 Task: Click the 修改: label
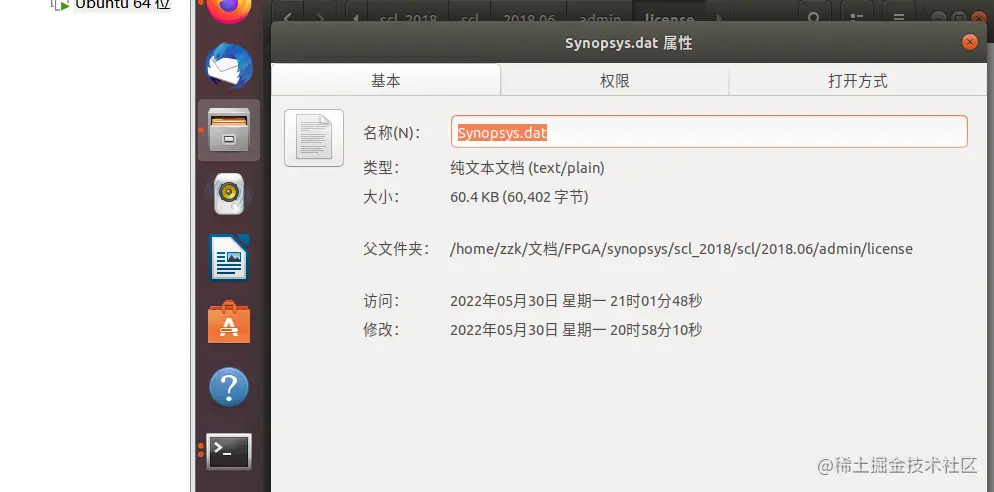point(381,330)
